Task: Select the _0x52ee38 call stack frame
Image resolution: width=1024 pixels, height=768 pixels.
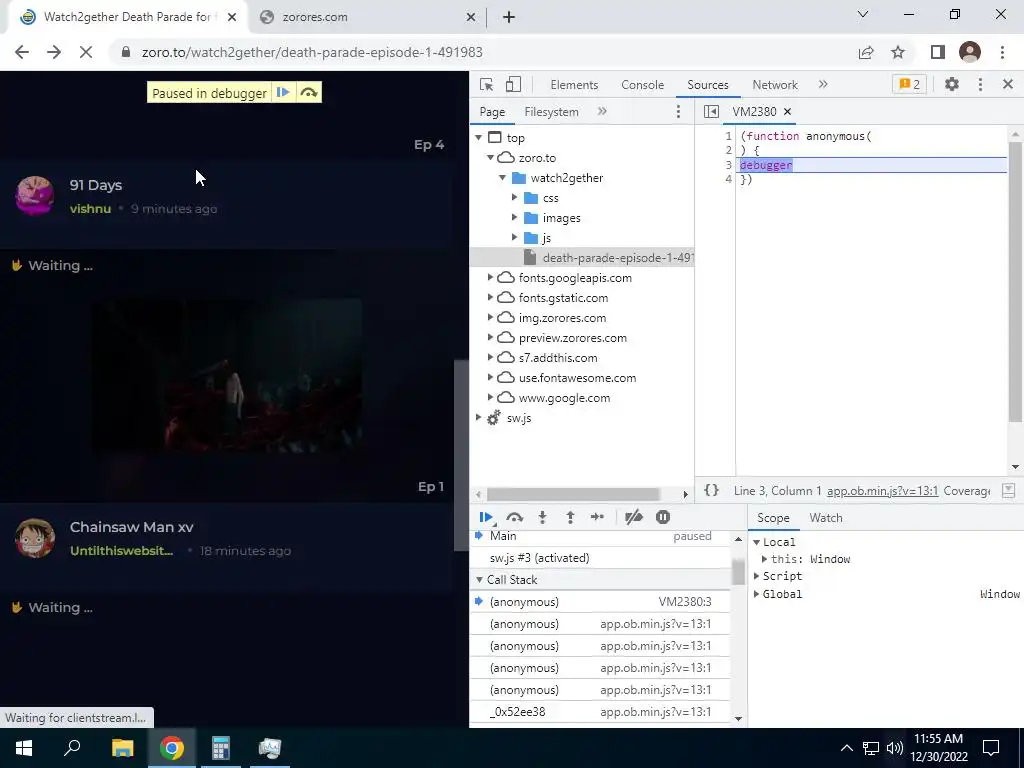Action: (600, 712)
